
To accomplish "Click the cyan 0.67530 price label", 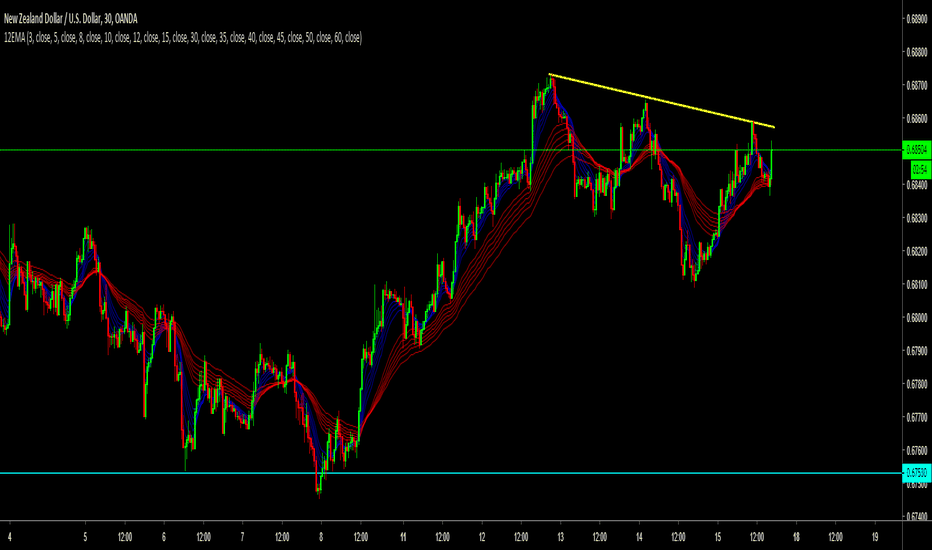I will 917,473.
